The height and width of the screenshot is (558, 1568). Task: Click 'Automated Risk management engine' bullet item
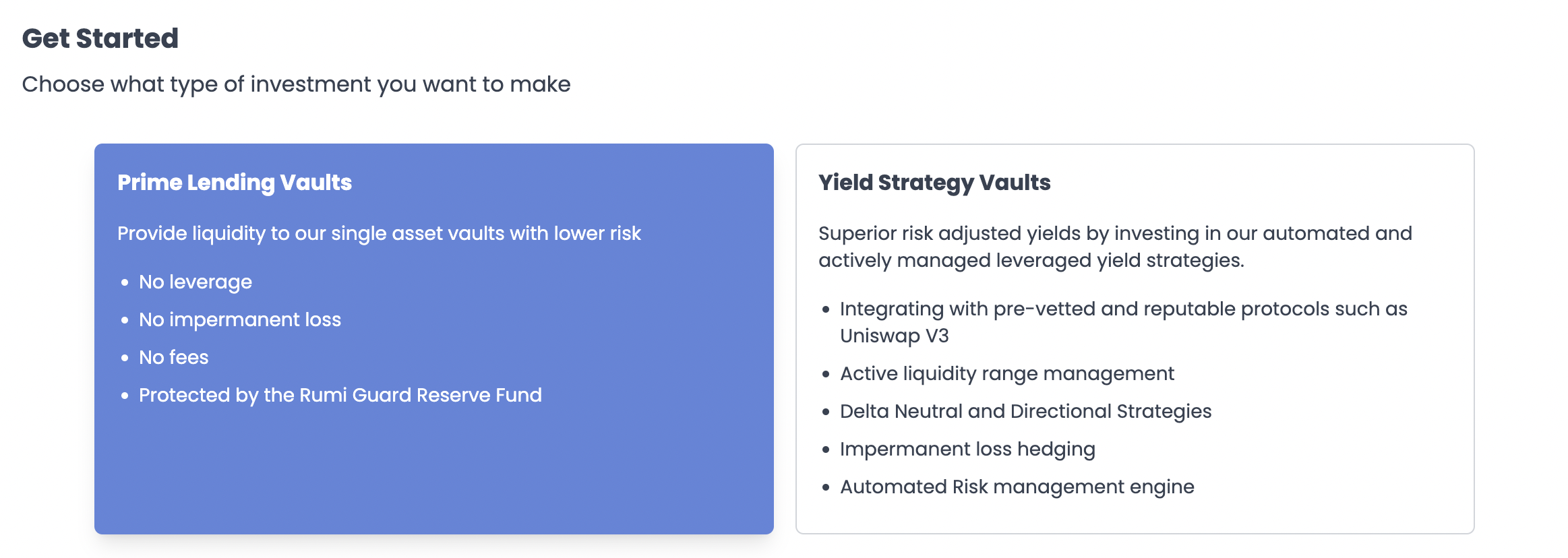point(1017,487)
